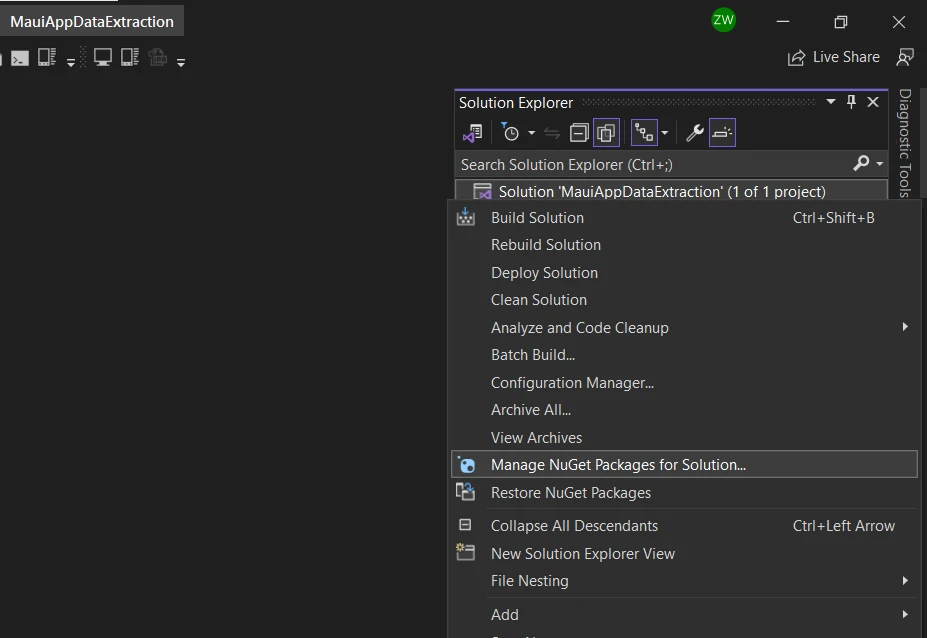Expand the File Nesting submenu
The width and height of the screenshot is (927, 638).
click(904, 581)
